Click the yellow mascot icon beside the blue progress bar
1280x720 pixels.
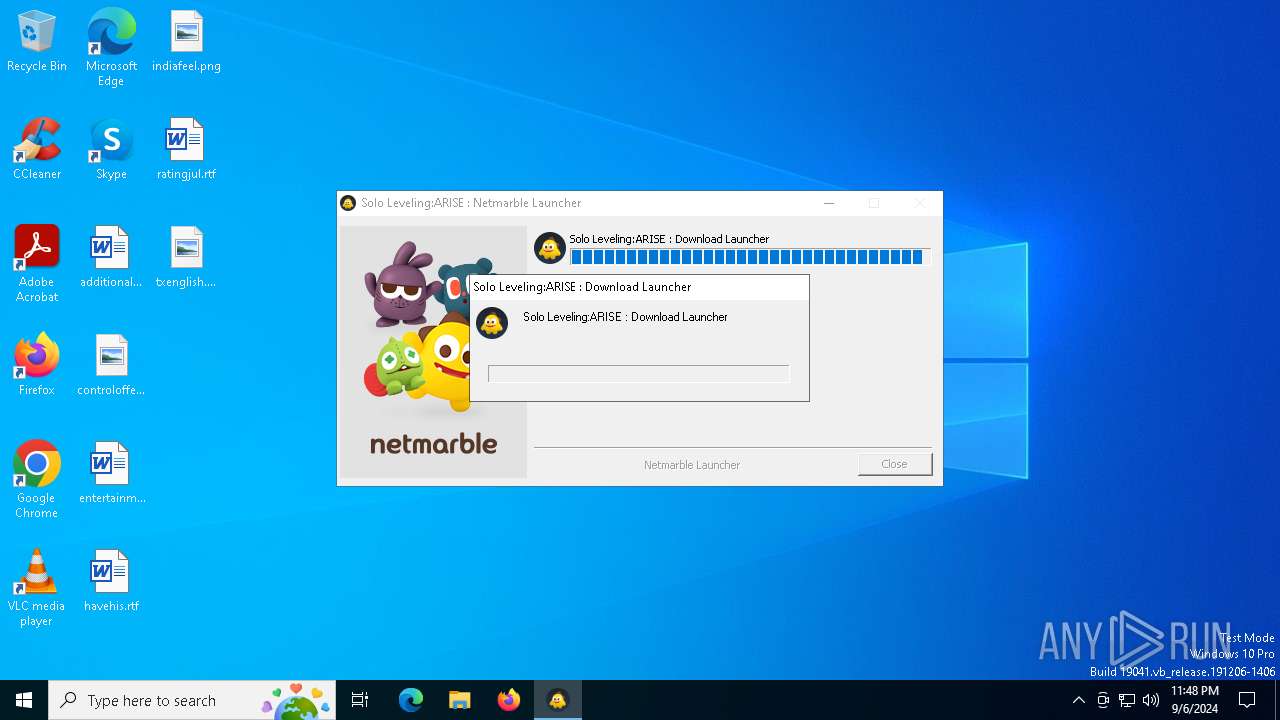(550, 248)
